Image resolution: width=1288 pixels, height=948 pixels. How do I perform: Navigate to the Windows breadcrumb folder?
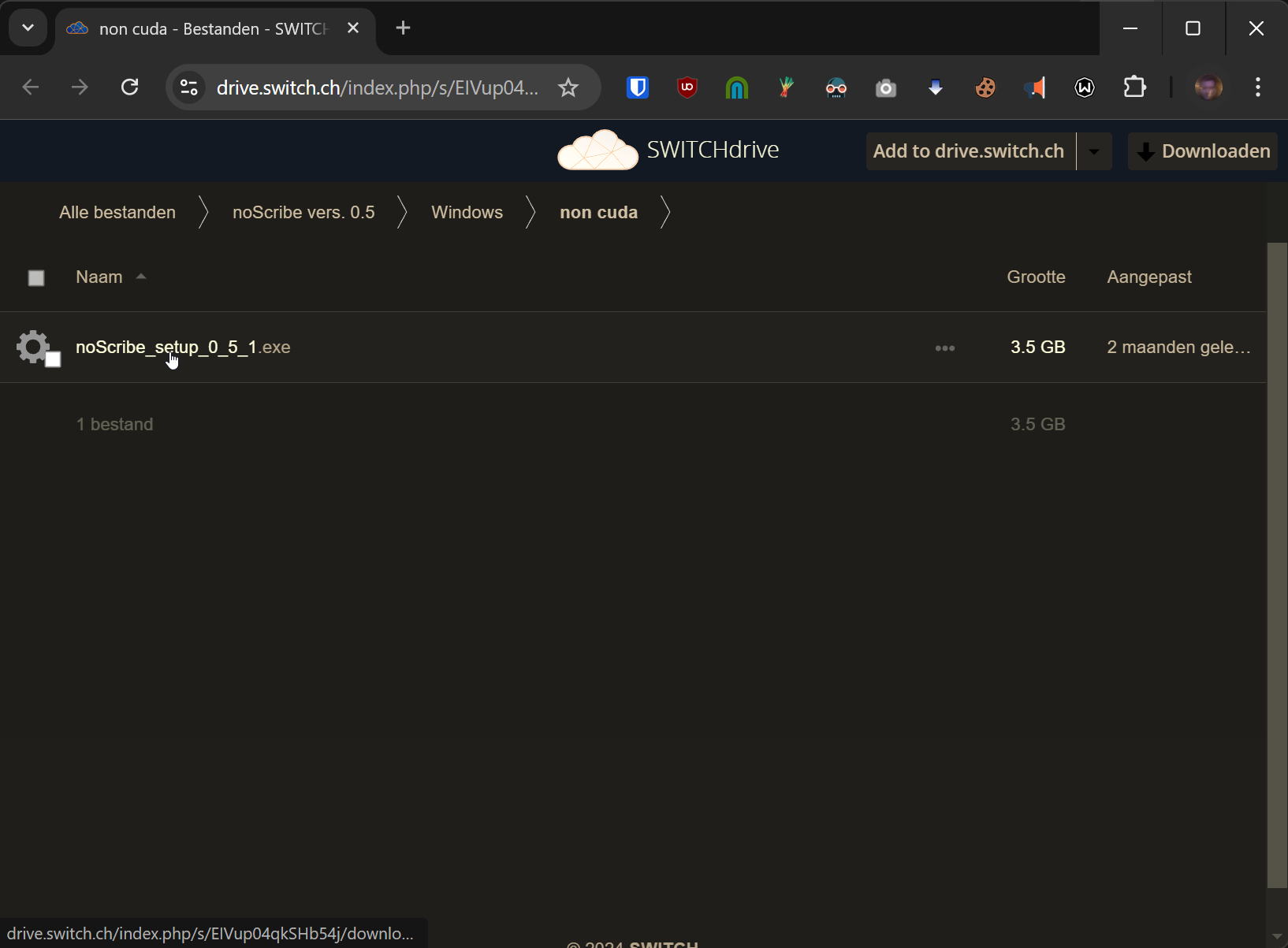pos(467,213)
